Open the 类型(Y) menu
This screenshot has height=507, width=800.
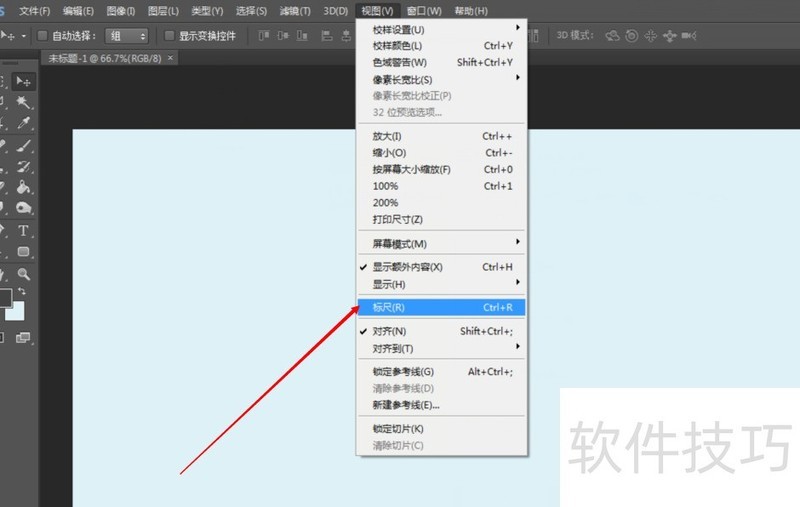coord(207,11)
